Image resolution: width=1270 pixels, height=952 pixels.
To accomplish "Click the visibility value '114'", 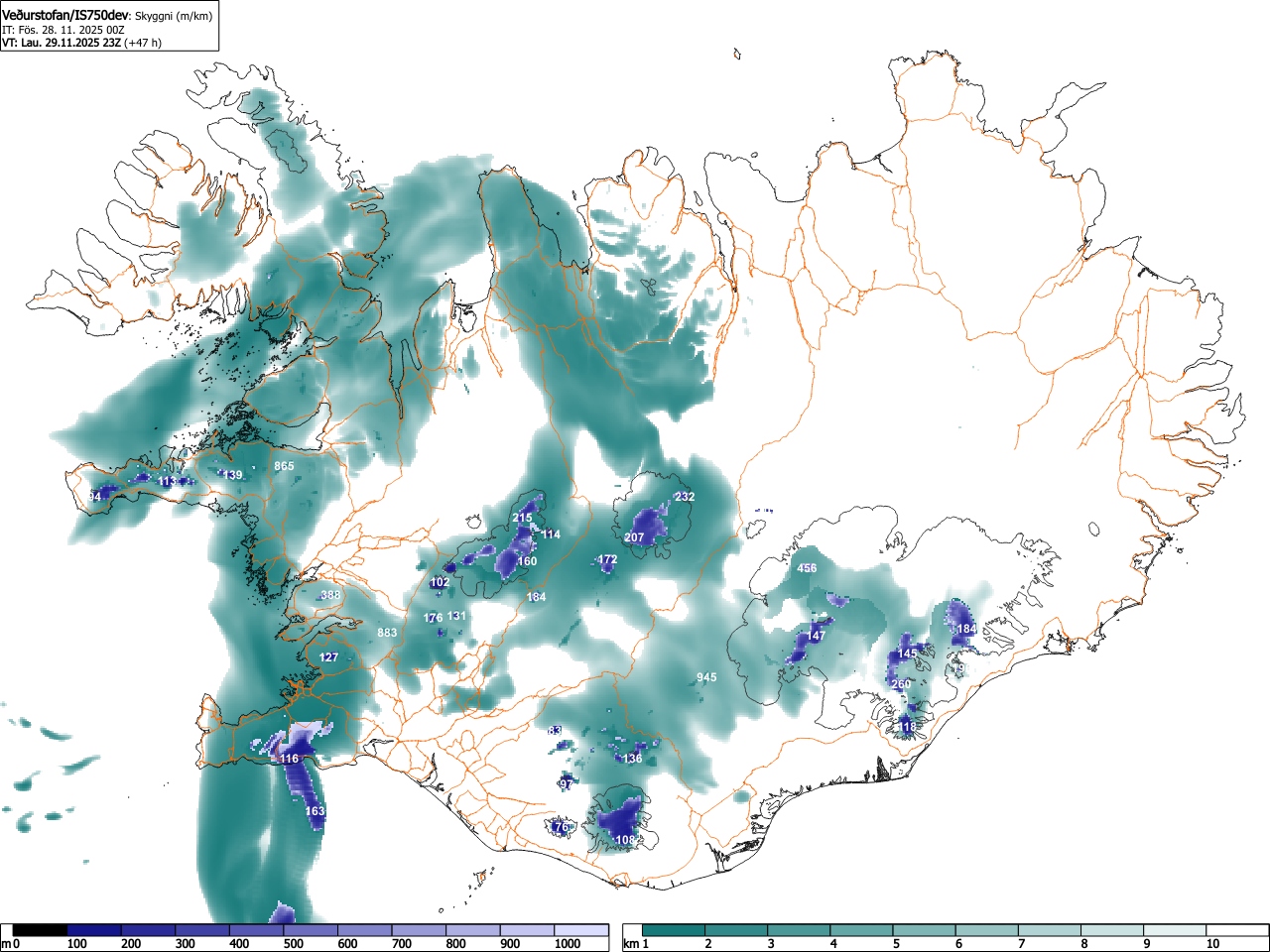I will pyautogui.click(x=551, y=535).
